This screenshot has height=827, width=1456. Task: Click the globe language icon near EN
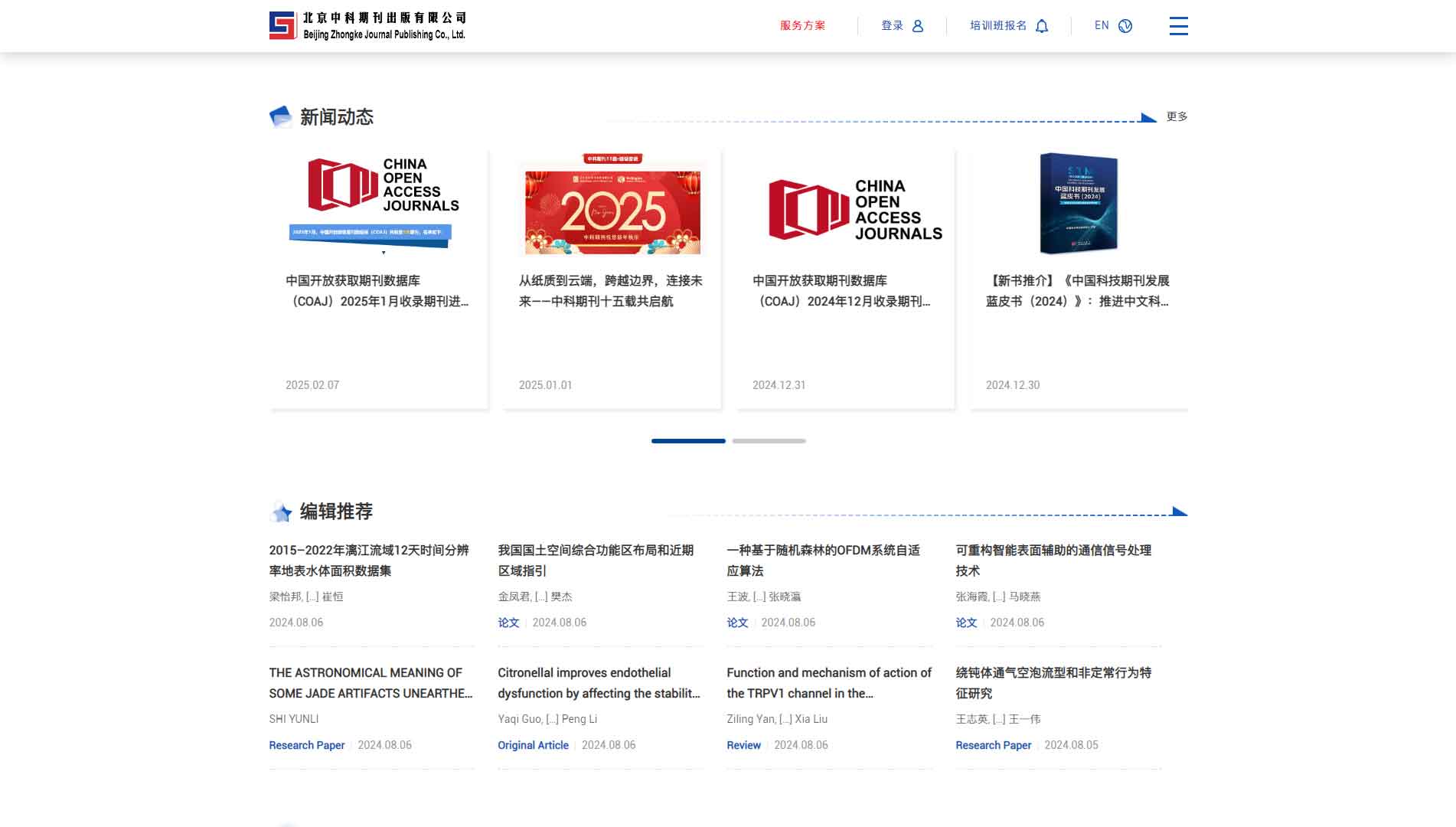coord(1125,26)
